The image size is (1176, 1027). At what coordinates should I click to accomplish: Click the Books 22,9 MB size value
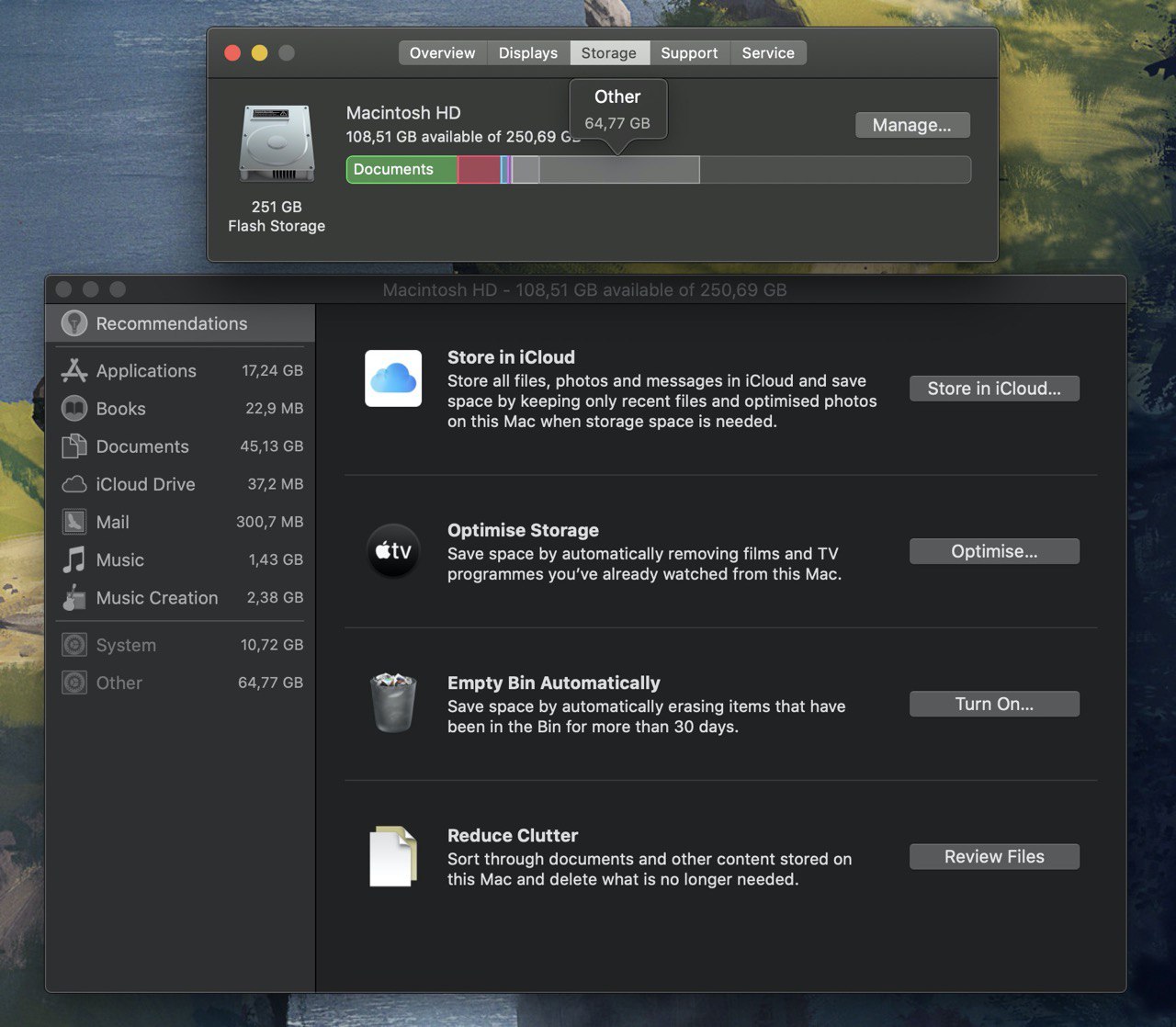tap(274, 408)
